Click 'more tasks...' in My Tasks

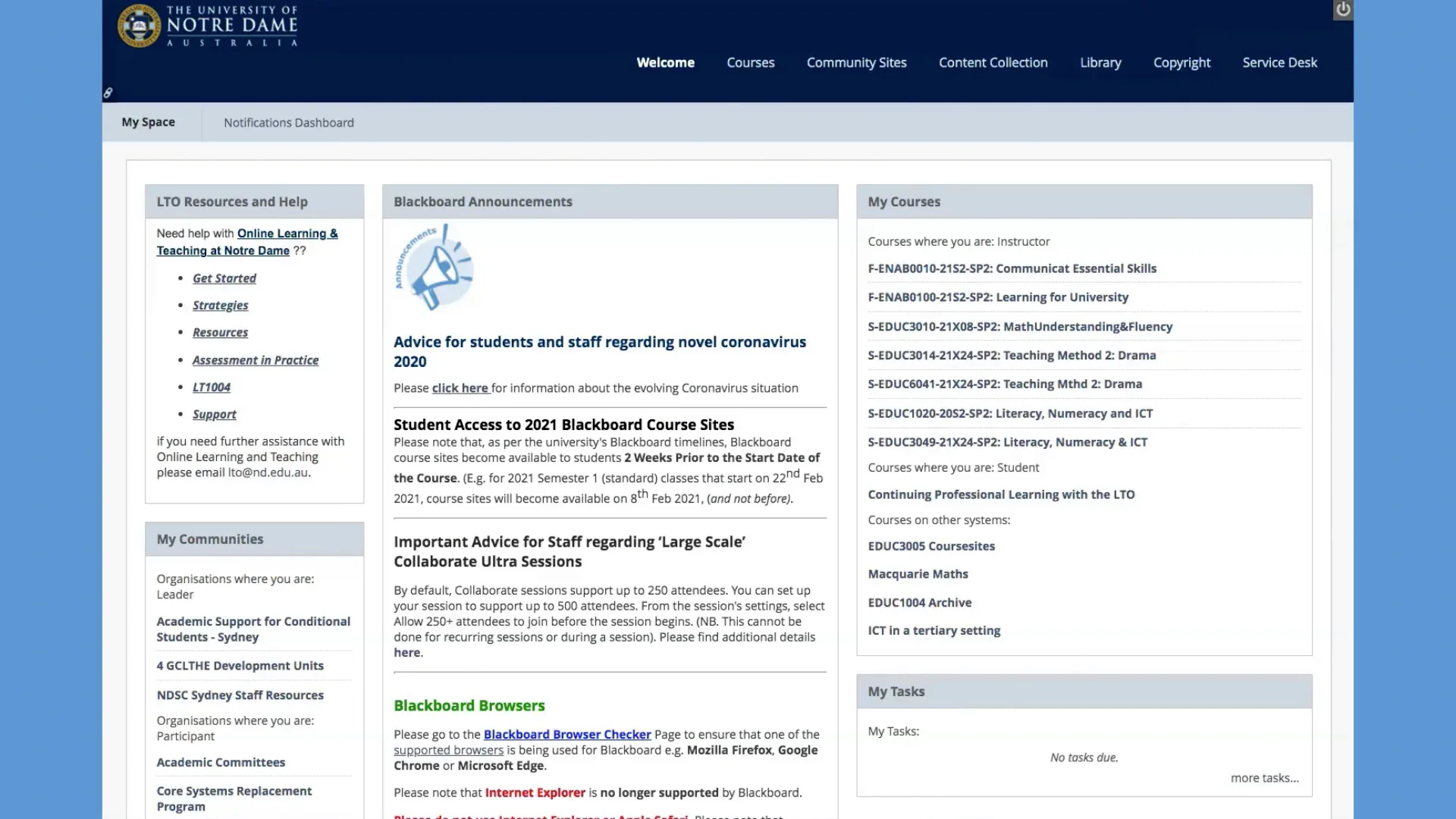(1263, 778)
